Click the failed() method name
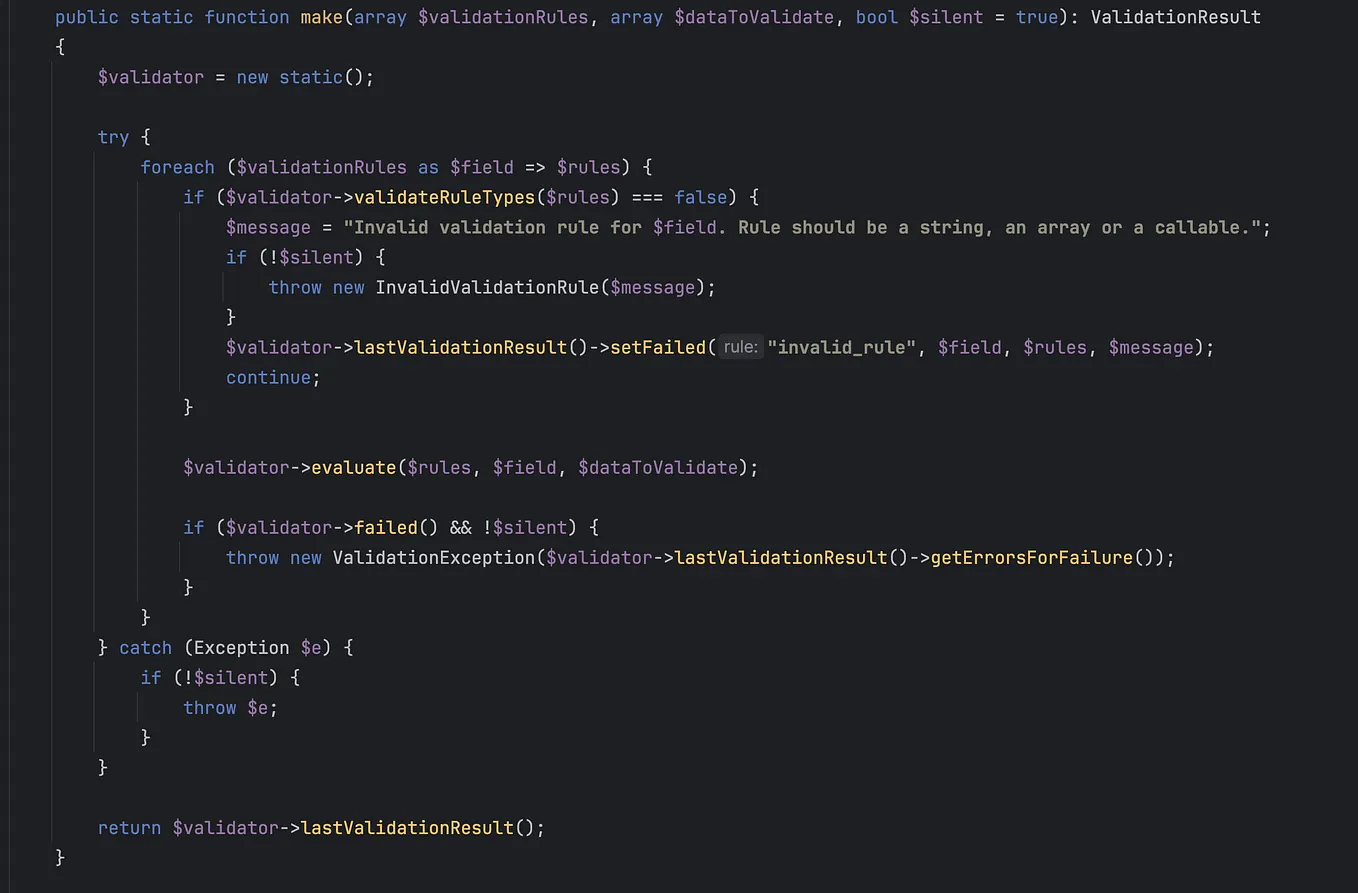This screenshot has width=1358, height=893. [387, 527]
